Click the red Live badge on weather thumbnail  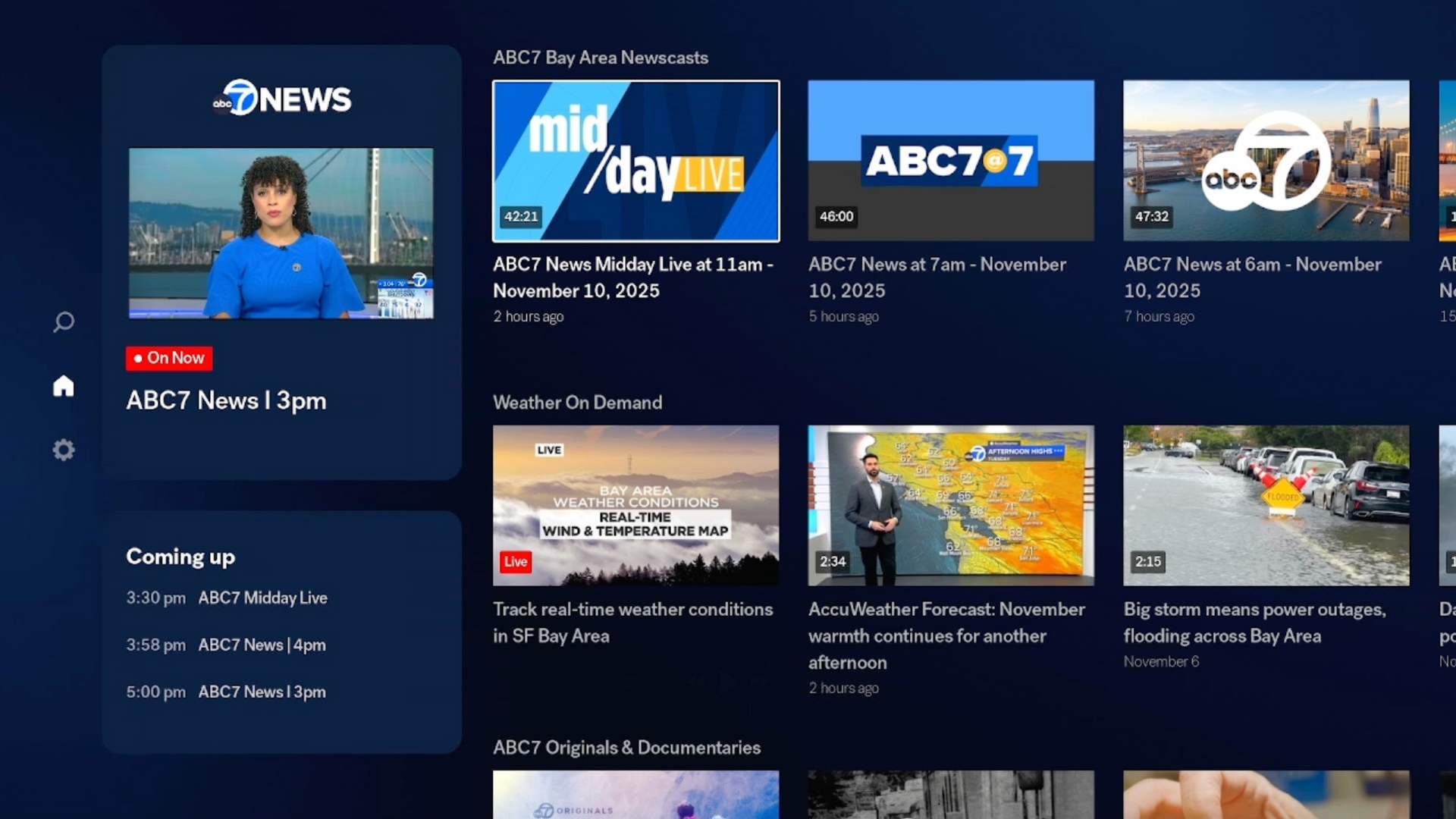pos(516,562)
